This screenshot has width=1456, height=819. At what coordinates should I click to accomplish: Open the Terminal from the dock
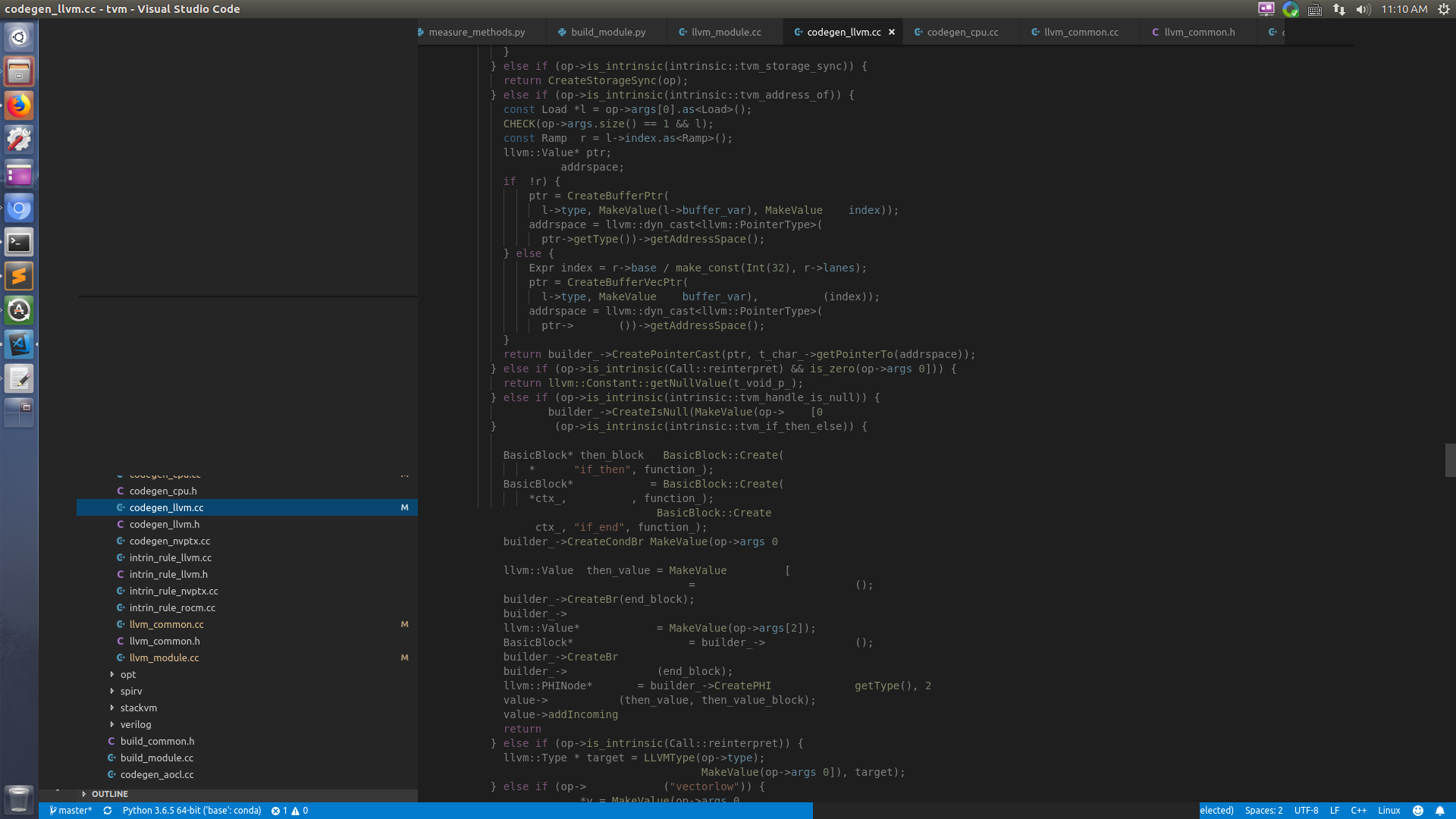pos(18,242)
